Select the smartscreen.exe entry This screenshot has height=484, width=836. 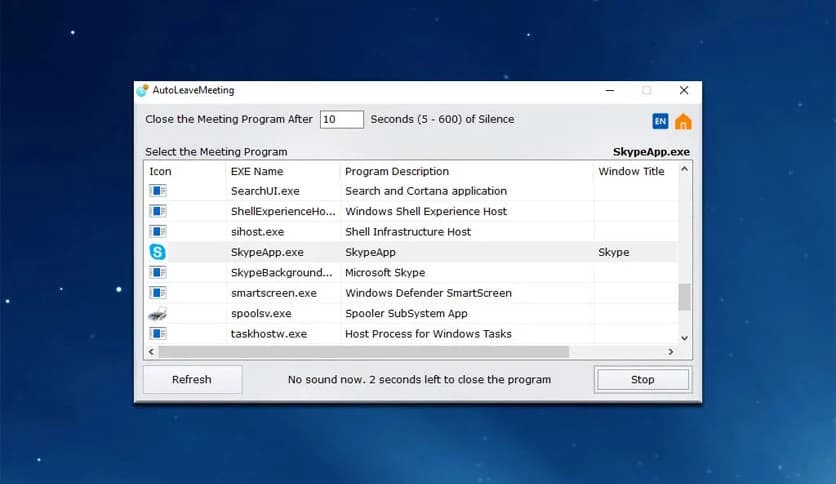pyautogui.click(x=274, y=293)
